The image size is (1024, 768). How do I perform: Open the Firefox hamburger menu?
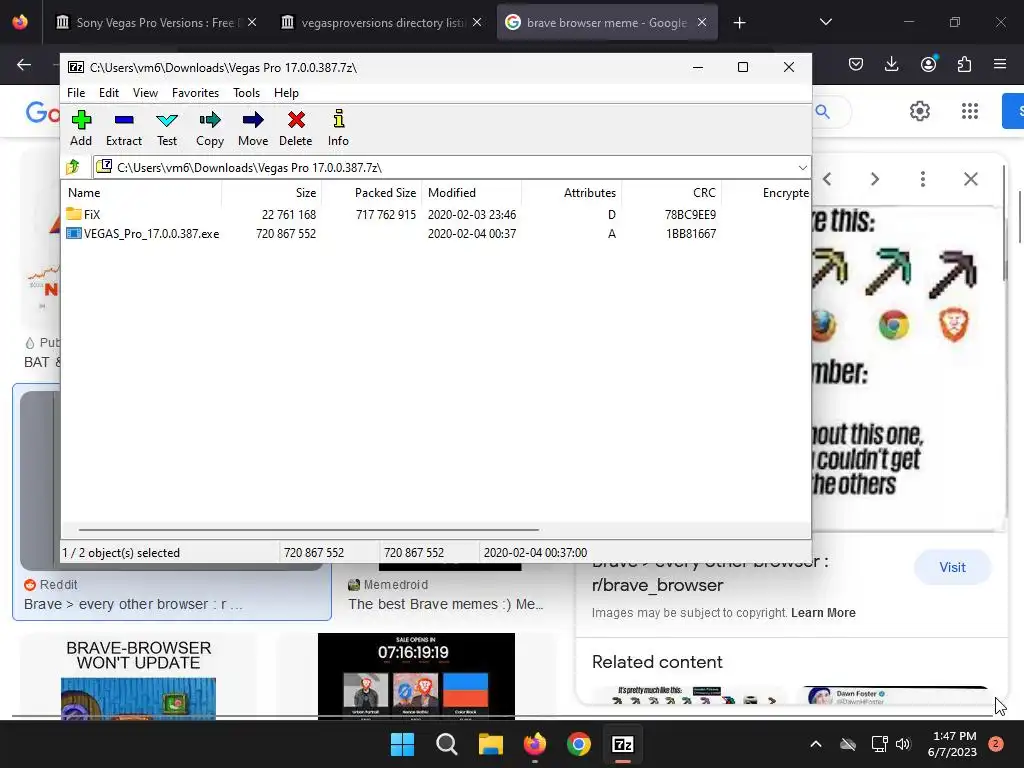(999, 64)
